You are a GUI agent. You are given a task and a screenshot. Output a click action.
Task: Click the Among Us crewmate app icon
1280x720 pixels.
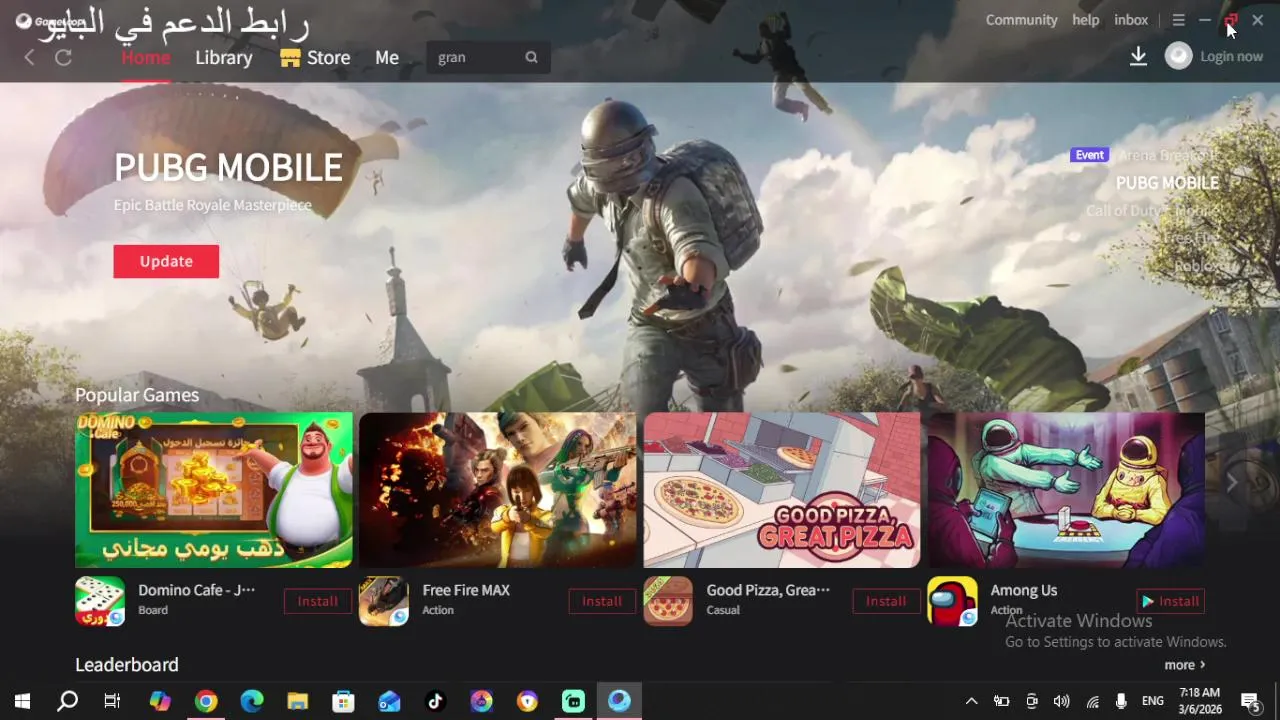952,601
